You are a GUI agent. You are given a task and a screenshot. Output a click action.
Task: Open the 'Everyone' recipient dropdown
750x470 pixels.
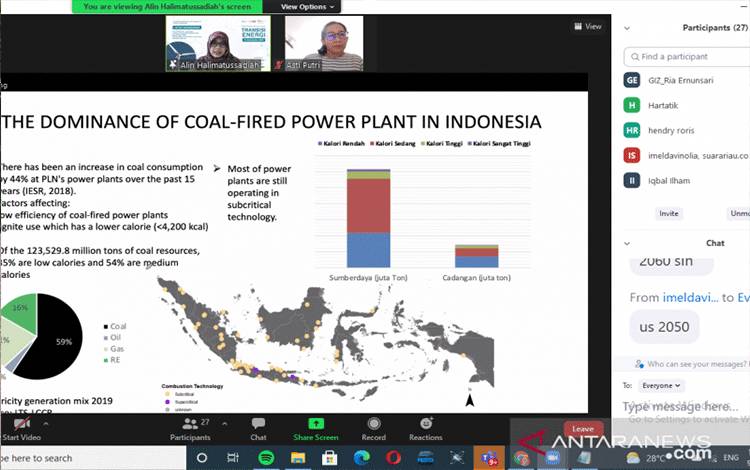(661, 385)
